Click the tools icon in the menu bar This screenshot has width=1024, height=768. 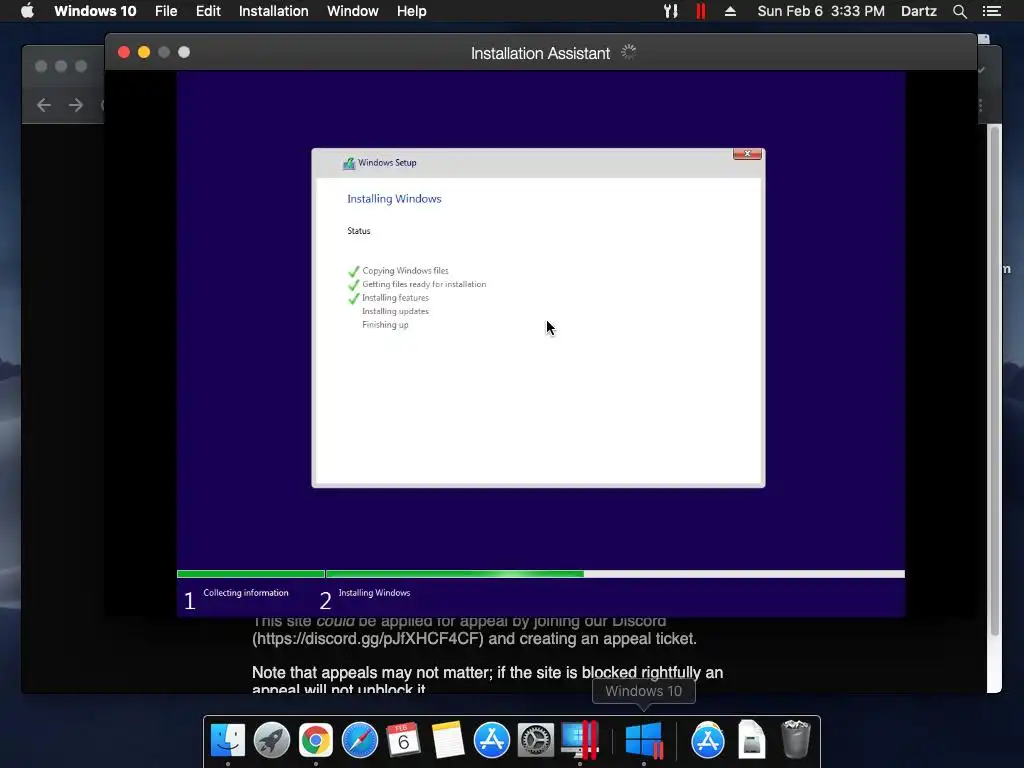pos(671,11)
